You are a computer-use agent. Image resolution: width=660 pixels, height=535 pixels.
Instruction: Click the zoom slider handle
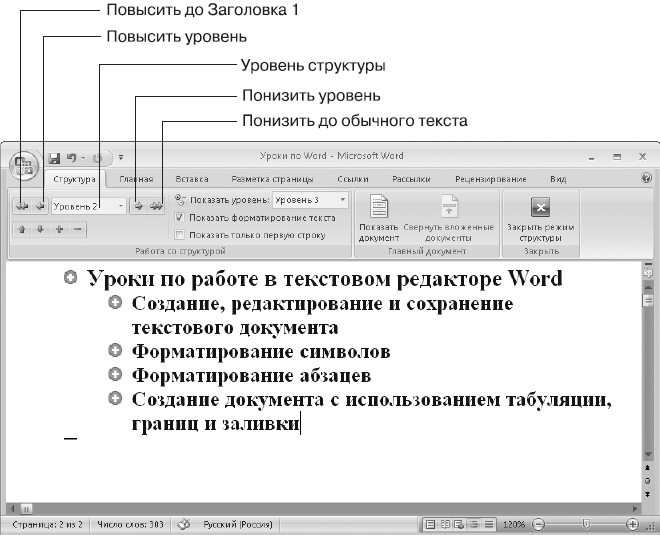pyautogui.click(x=585, y=524)
